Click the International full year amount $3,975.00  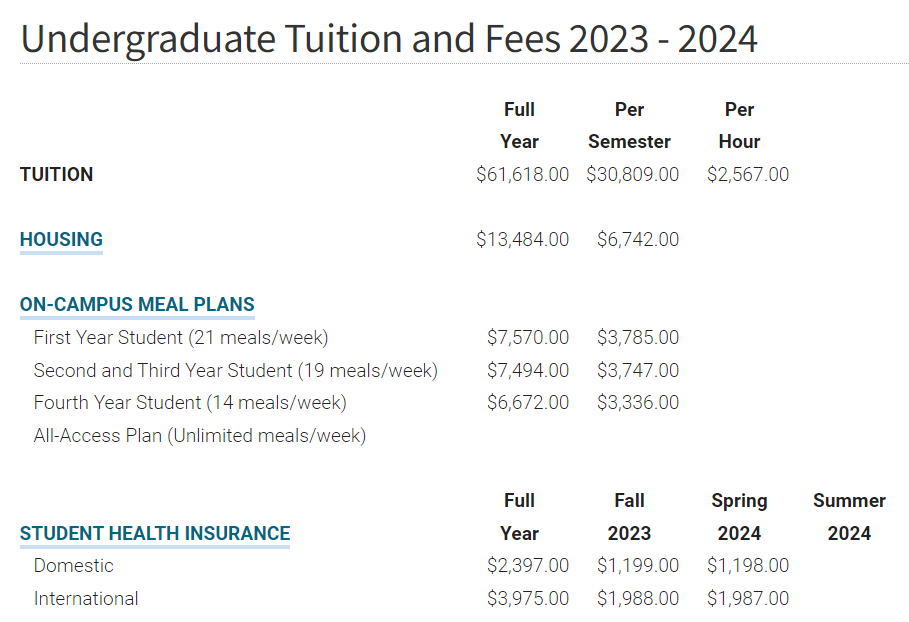pos(528,598)
